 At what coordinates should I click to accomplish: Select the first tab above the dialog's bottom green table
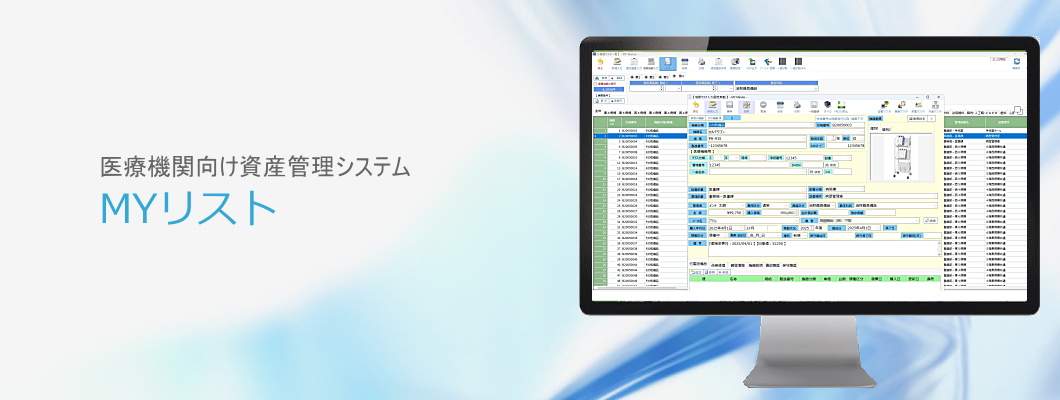pyautogui.click(x=698, y=264)
